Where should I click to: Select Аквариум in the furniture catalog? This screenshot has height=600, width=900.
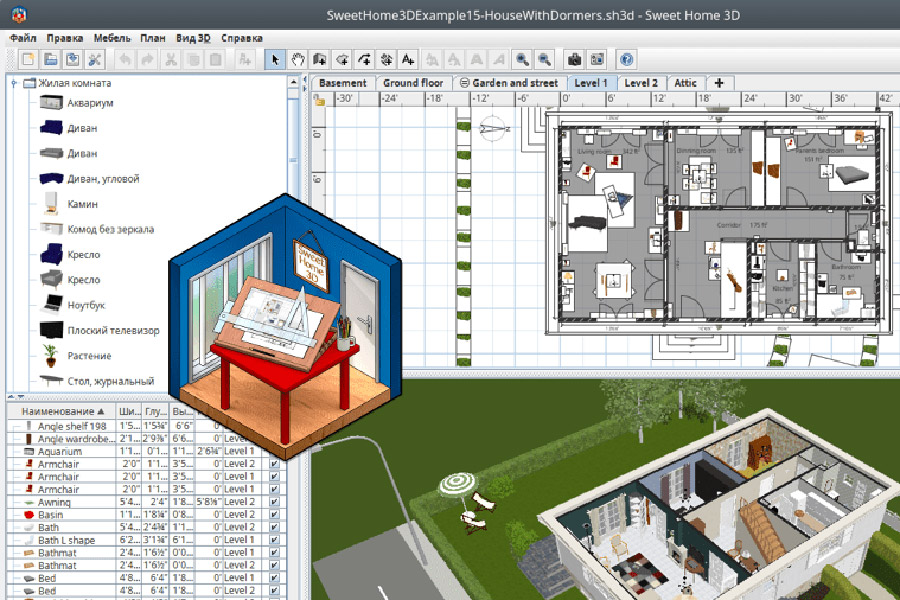coord(90,103)
